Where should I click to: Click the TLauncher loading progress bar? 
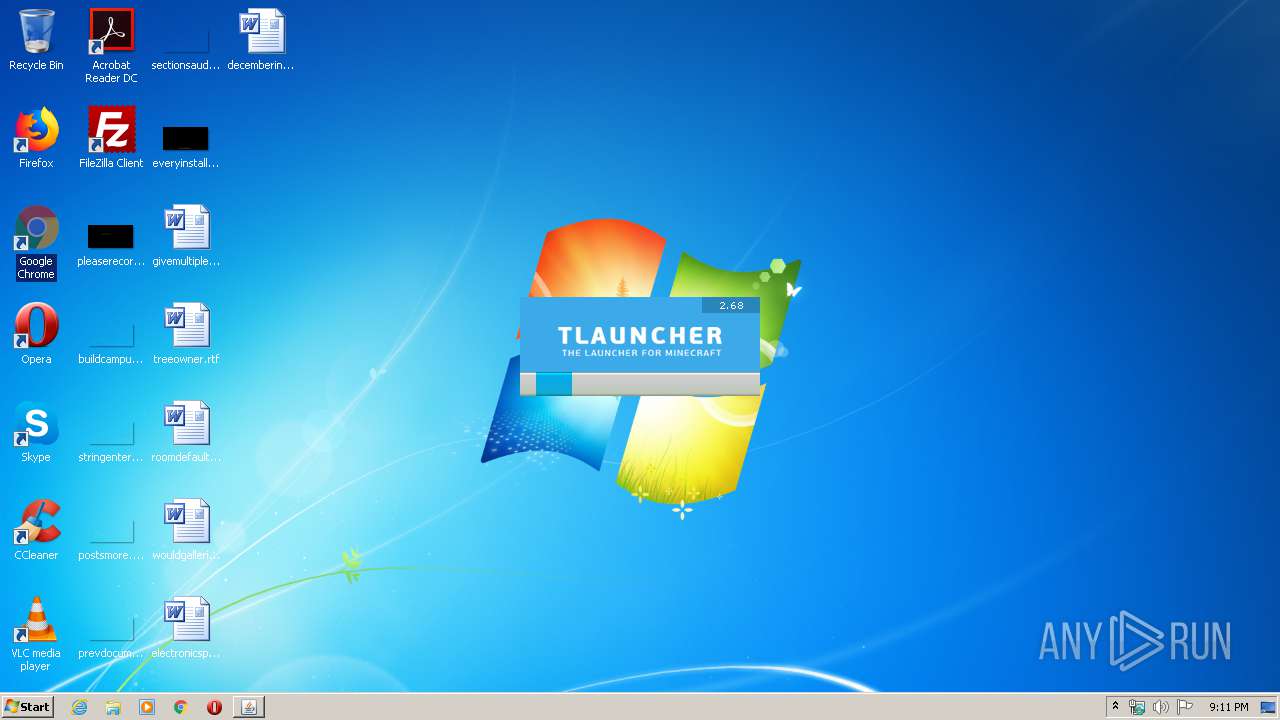coord(640,384)
